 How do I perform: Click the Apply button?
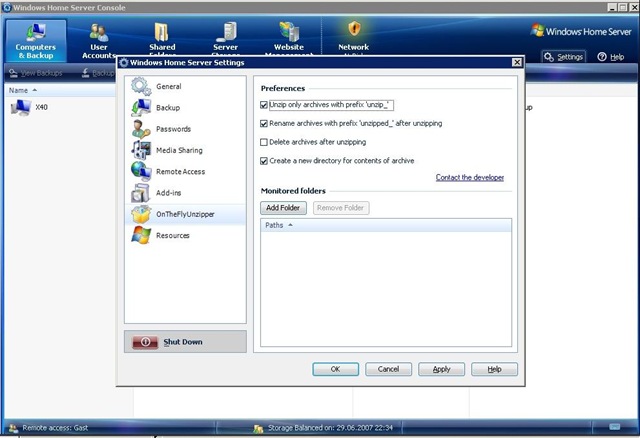pos(441,369)
